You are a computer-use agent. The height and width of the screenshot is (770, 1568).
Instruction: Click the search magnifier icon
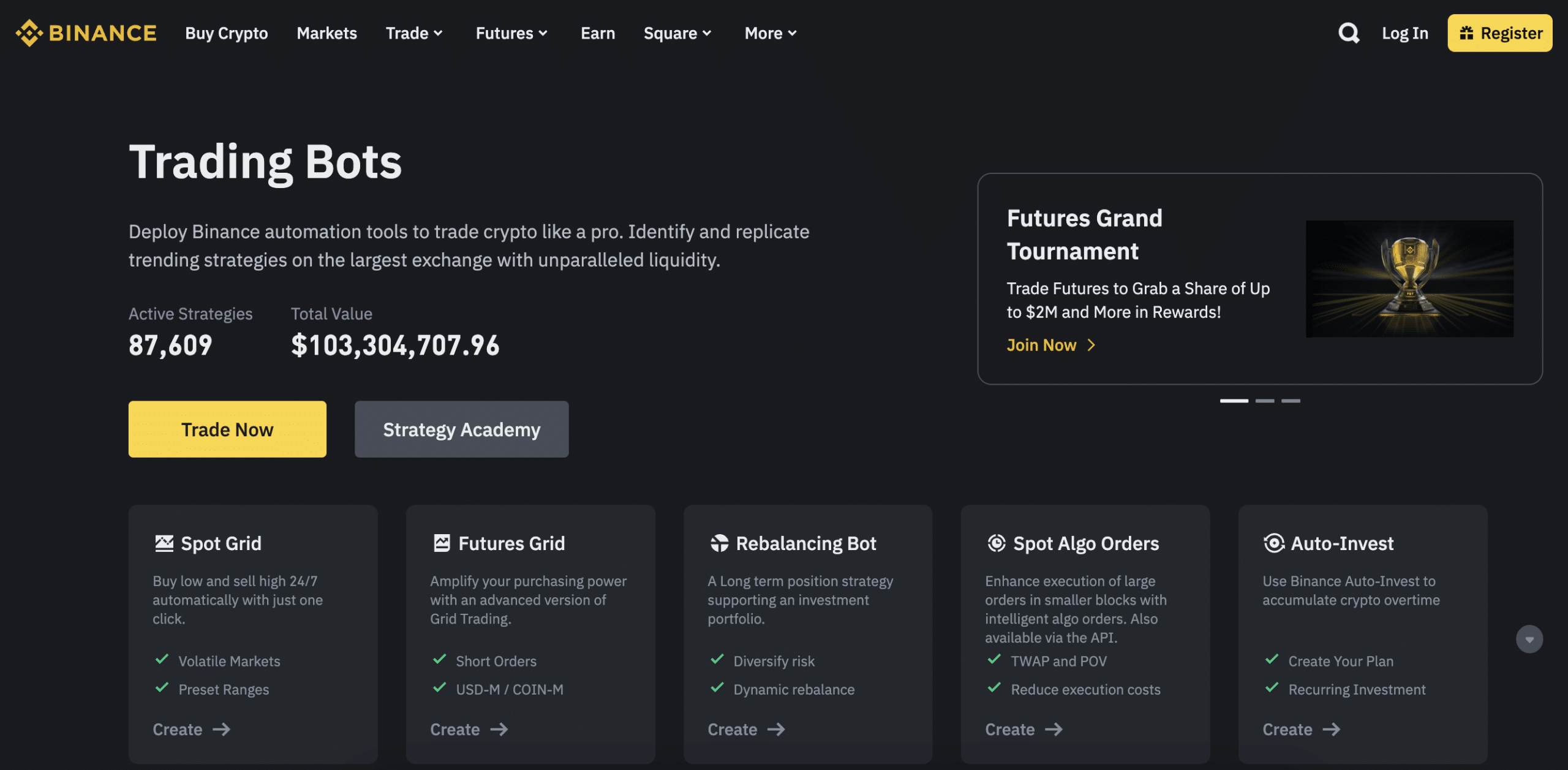(1349, 32)
